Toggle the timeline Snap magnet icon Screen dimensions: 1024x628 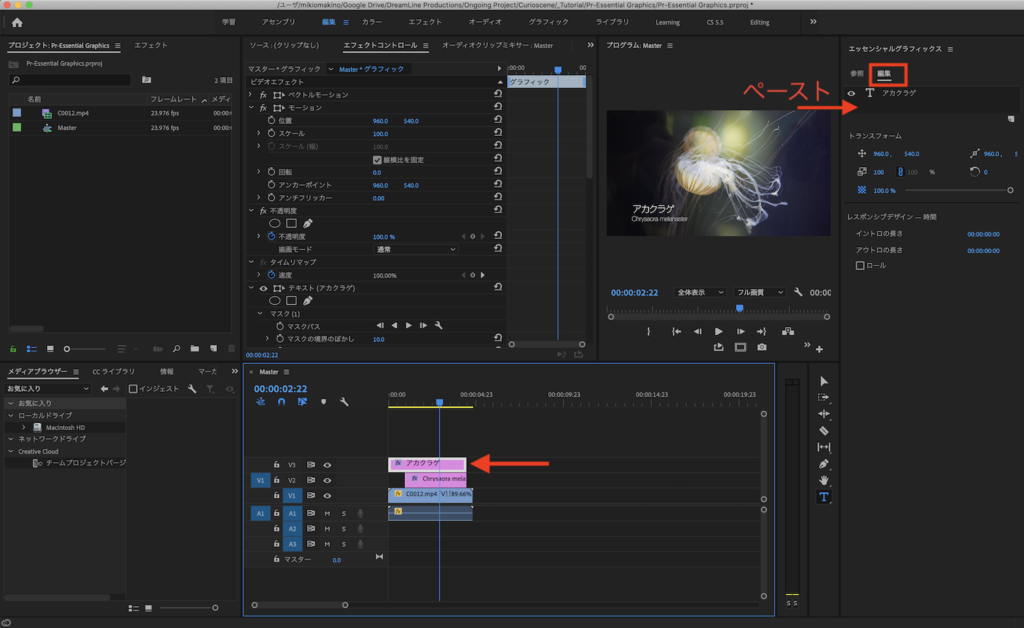[x=281, y=402]
